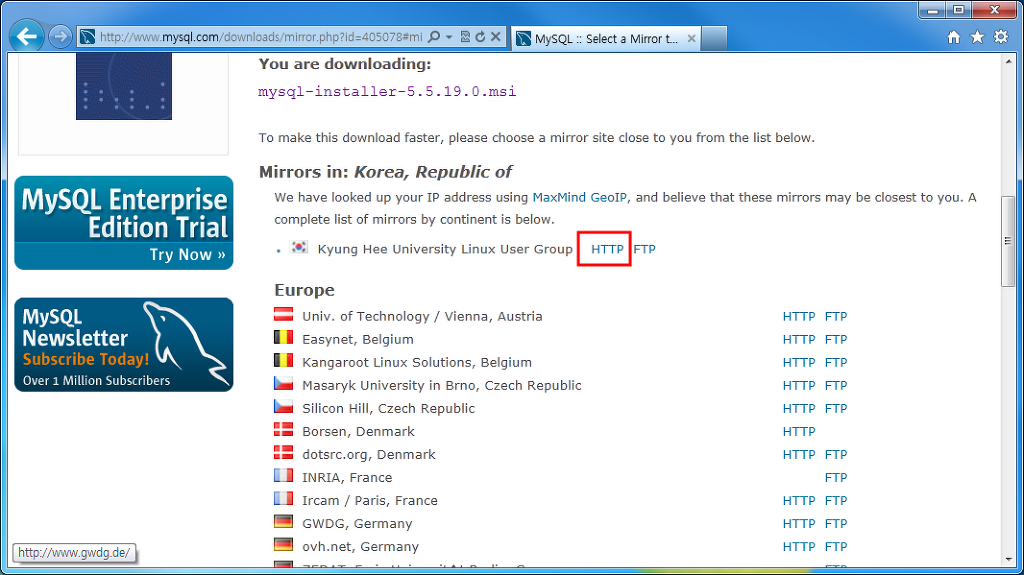Click HTTP for Borsen, Denmark
The height and width of the screenshot is (575, 1024).
click(x=799, y=431)
